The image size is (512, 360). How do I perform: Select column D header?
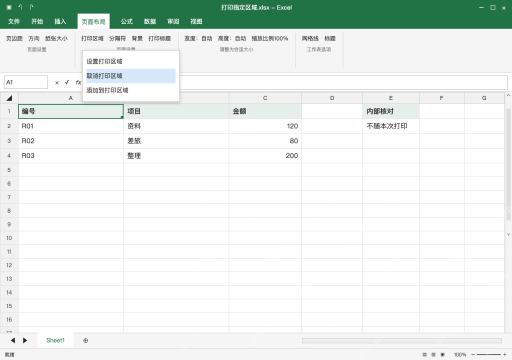click(x=332, y=98)
